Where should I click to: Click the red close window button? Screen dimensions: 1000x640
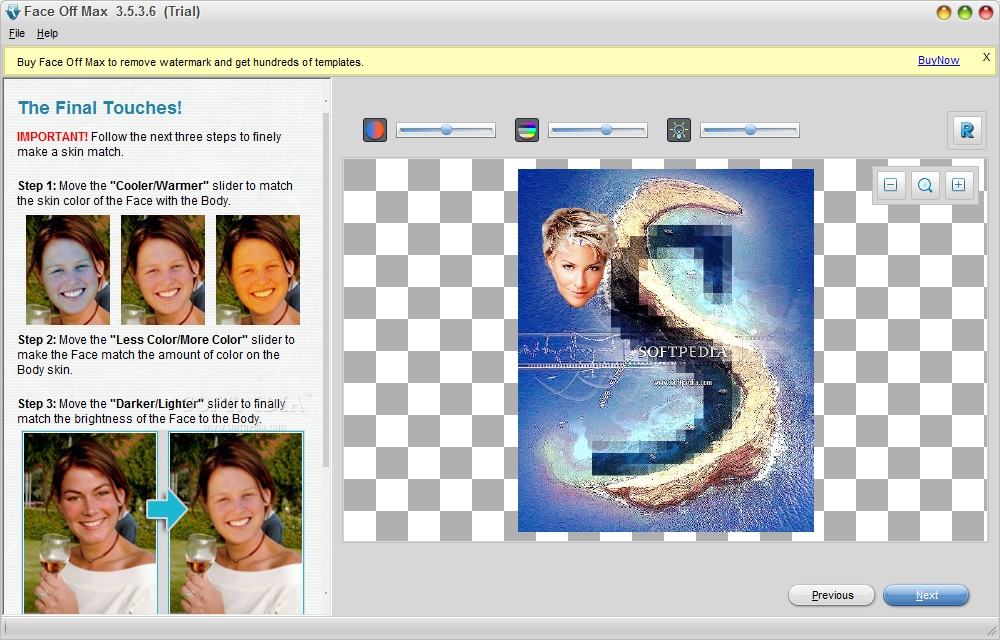tap(986, 12)
